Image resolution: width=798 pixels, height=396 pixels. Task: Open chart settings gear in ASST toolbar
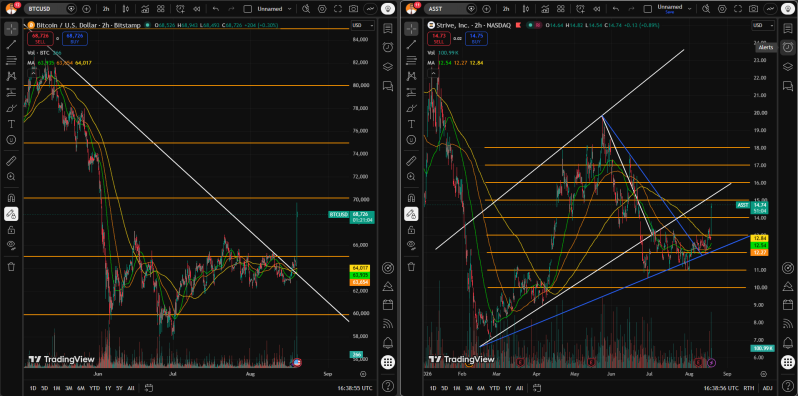coord(722,9)
